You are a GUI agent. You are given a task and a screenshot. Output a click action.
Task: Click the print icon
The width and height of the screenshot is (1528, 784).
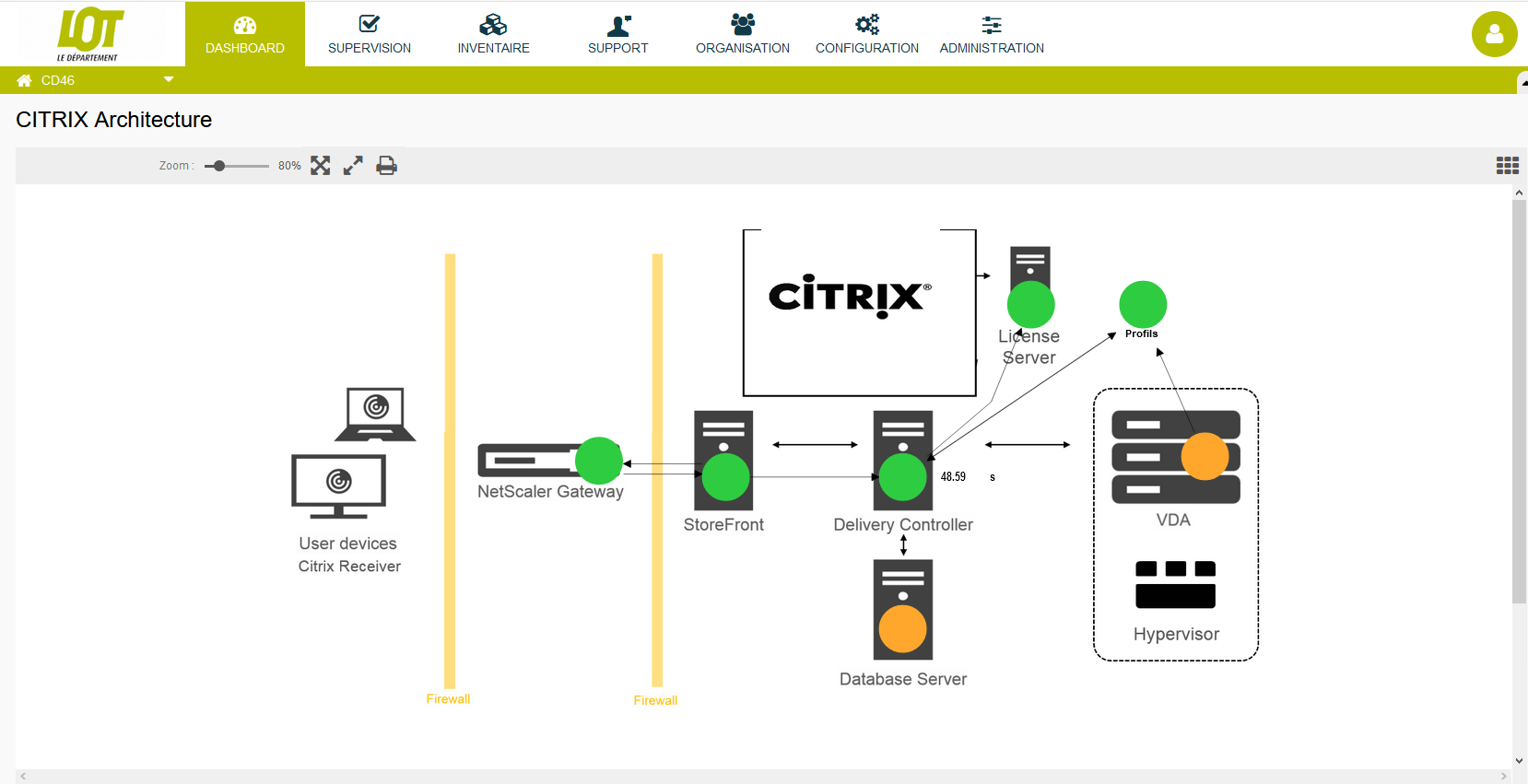tap(386, 166)
